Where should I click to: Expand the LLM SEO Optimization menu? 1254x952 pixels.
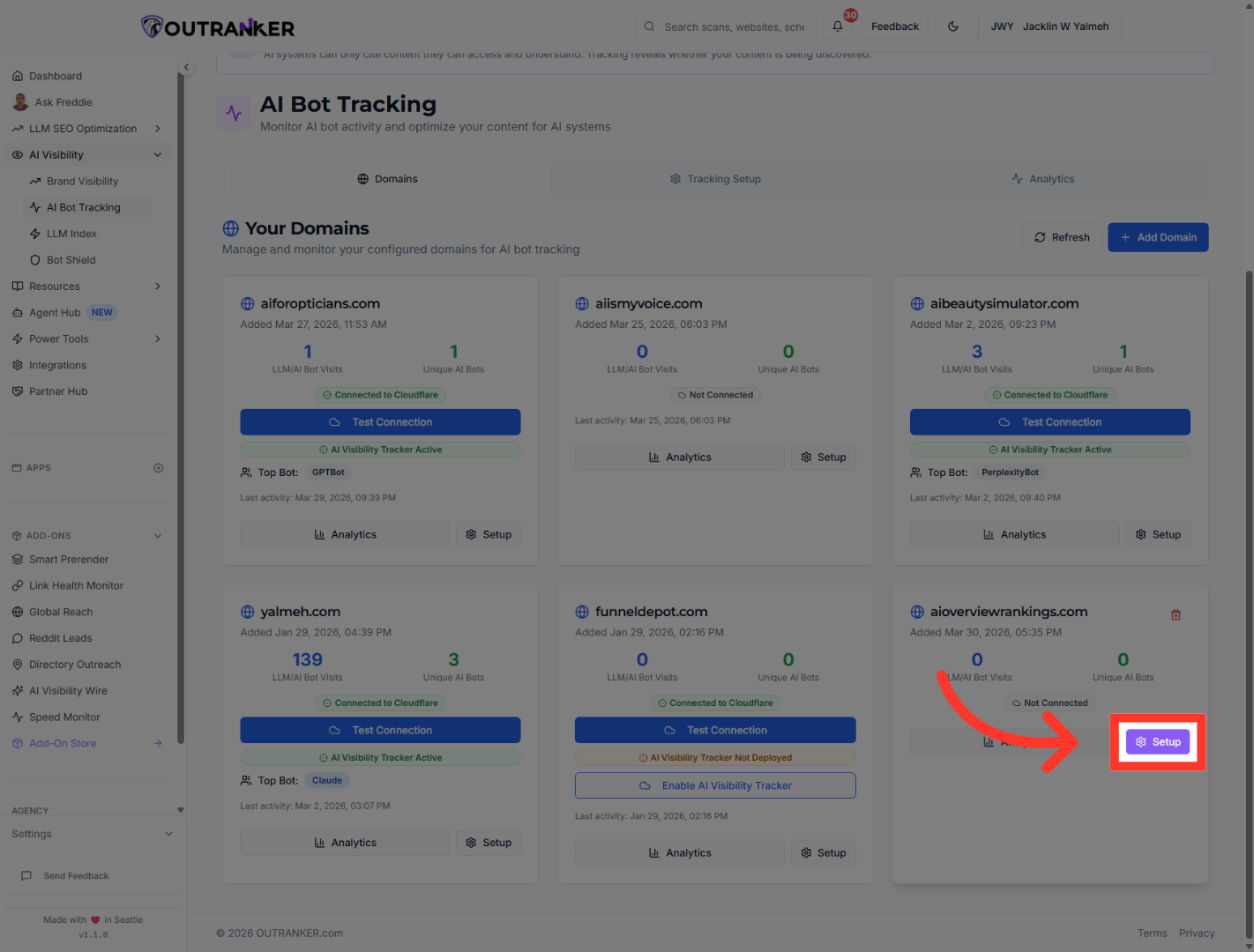point(88,129)
